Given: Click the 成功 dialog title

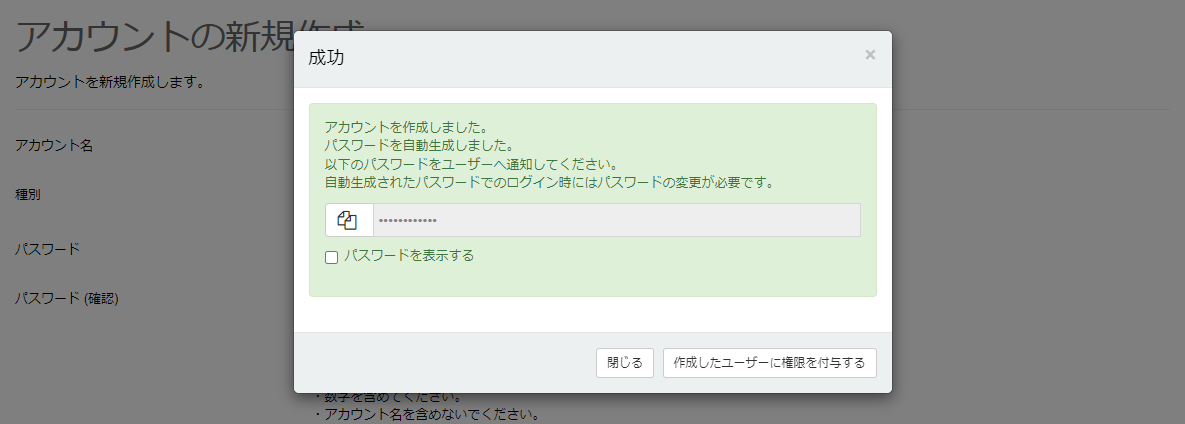Looking at the screenshot, I should point(327,58).
